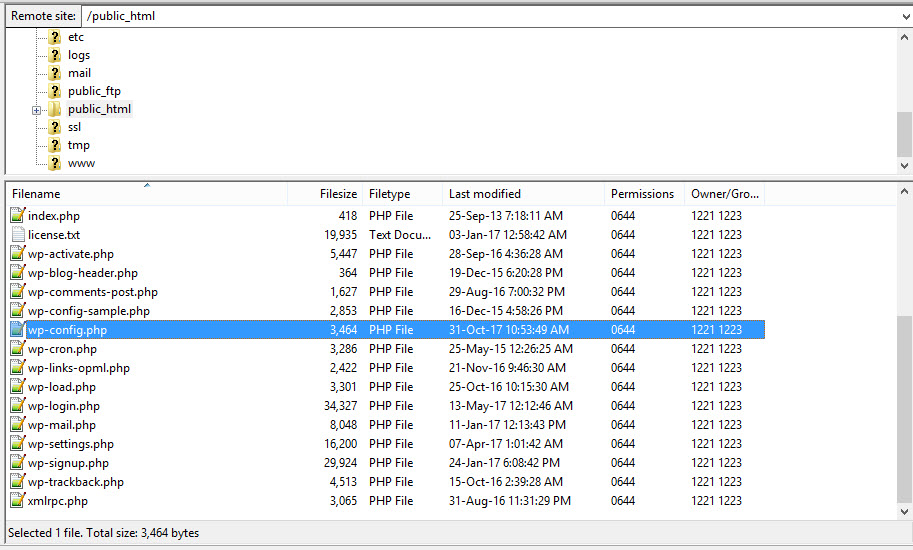Viewport: 913px width, 550px height.
Task: Select the index.php filename
Action: click(54, 215)
